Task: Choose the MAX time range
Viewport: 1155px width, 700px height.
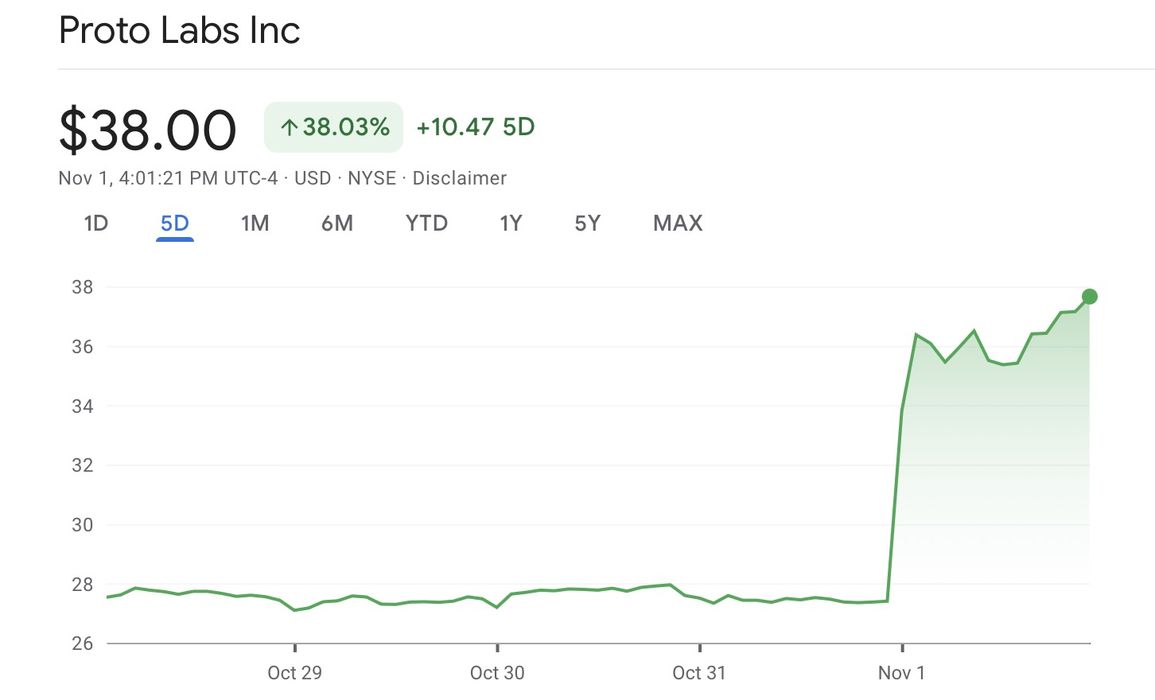Action: [x=678, y=223]
